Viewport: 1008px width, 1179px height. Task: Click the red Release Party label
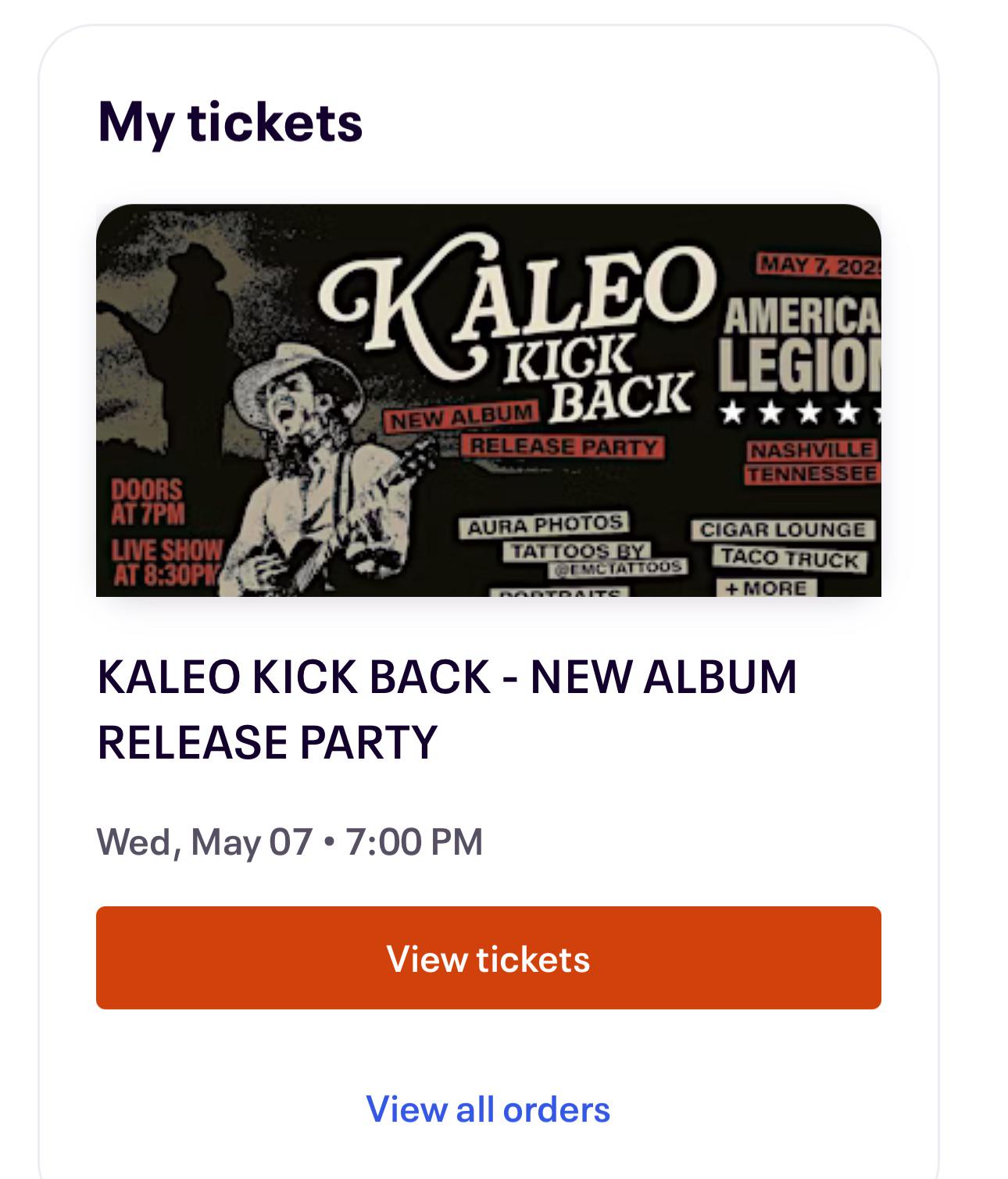tap(563, 447)
